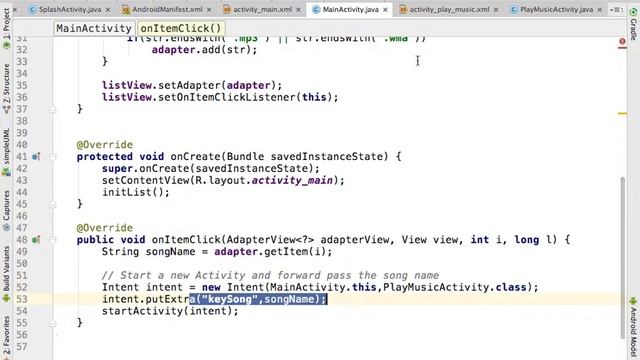Open the Android Model tool window
Viewport: 640px width, 360px height.
pos(633,328)
